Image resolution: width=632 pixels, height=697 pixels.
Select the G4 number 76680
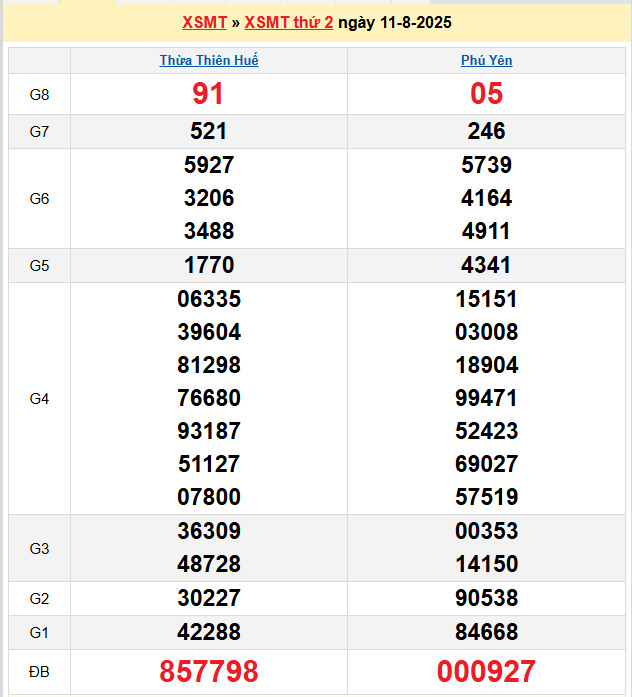(x=209, y=398)
